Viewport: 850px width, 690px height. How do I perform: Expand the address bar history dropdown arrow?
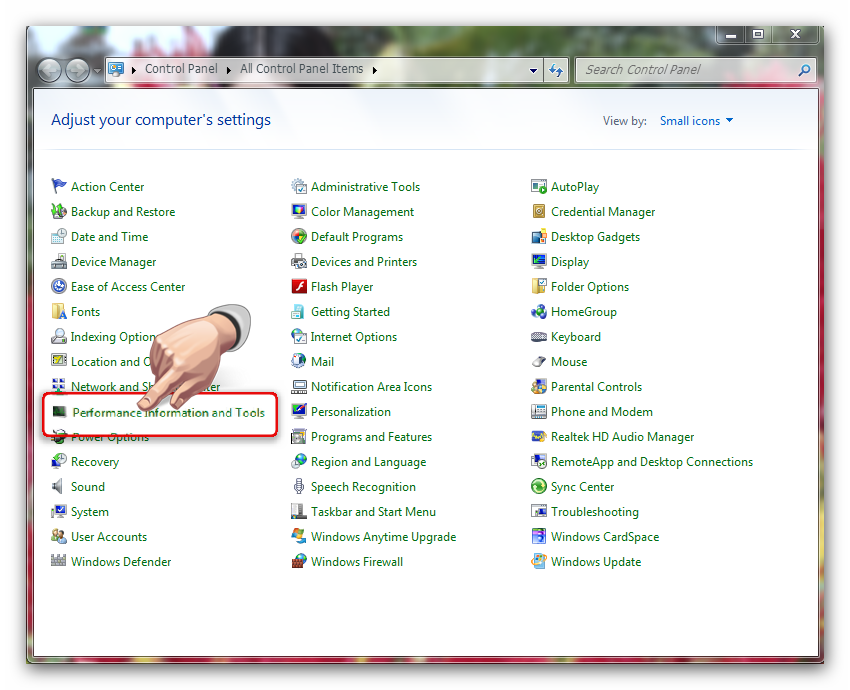[x=533, y=70]
